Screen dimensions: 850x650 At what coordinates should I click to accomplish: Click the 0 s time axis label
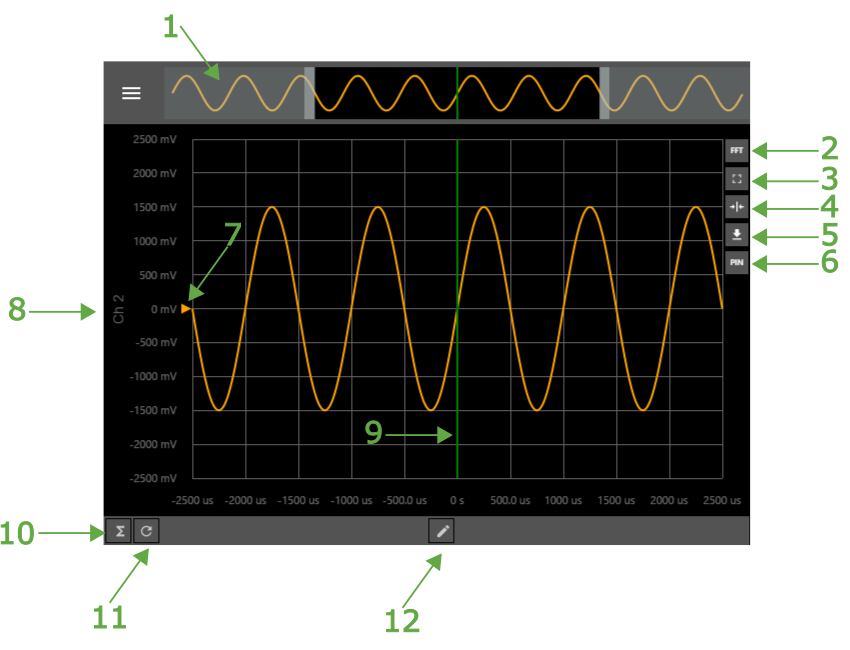point(457,500)
